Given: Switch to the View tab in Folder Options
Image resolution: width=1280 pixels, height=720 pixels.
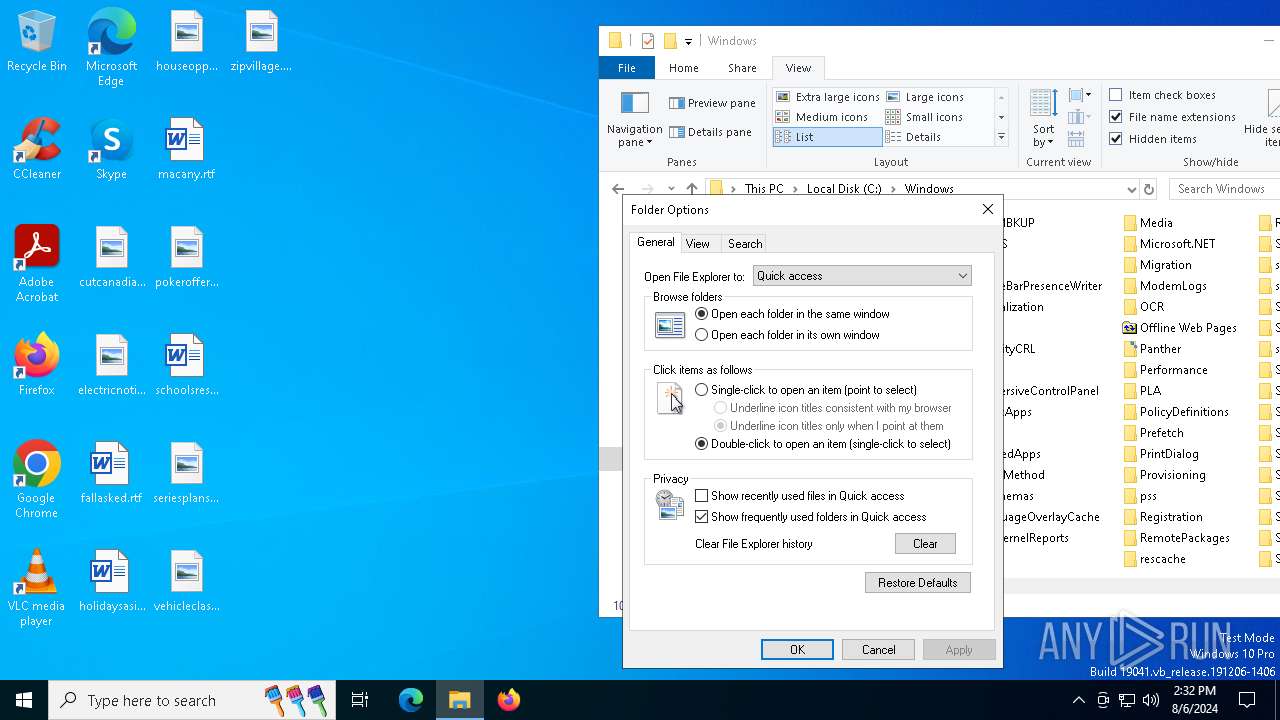Looking at the screenshot, I should coord(698,244).
